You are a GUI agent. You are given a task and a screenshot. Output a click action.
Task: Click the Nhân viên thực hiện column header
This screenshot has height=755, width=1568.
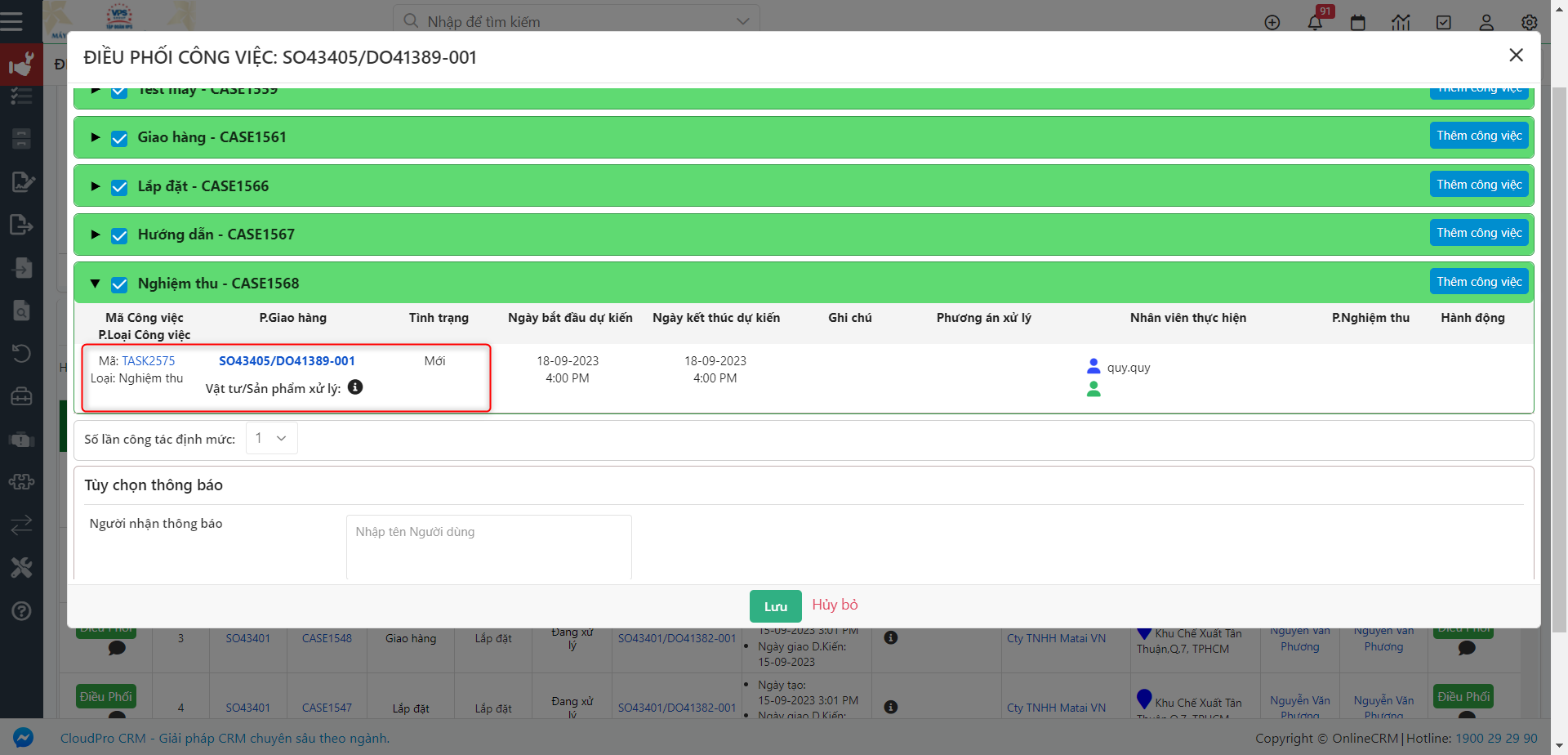1188,317
